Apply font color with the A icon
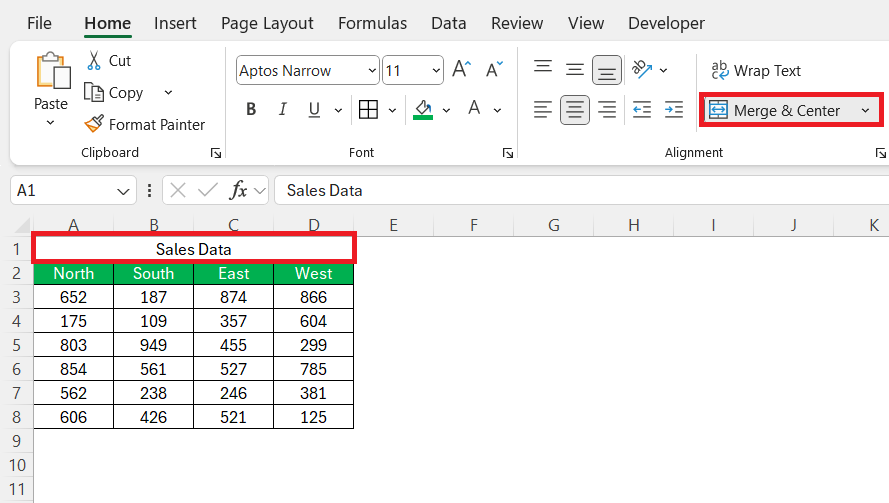The width and height of the screenshot is (889, 503). [475, 108]
